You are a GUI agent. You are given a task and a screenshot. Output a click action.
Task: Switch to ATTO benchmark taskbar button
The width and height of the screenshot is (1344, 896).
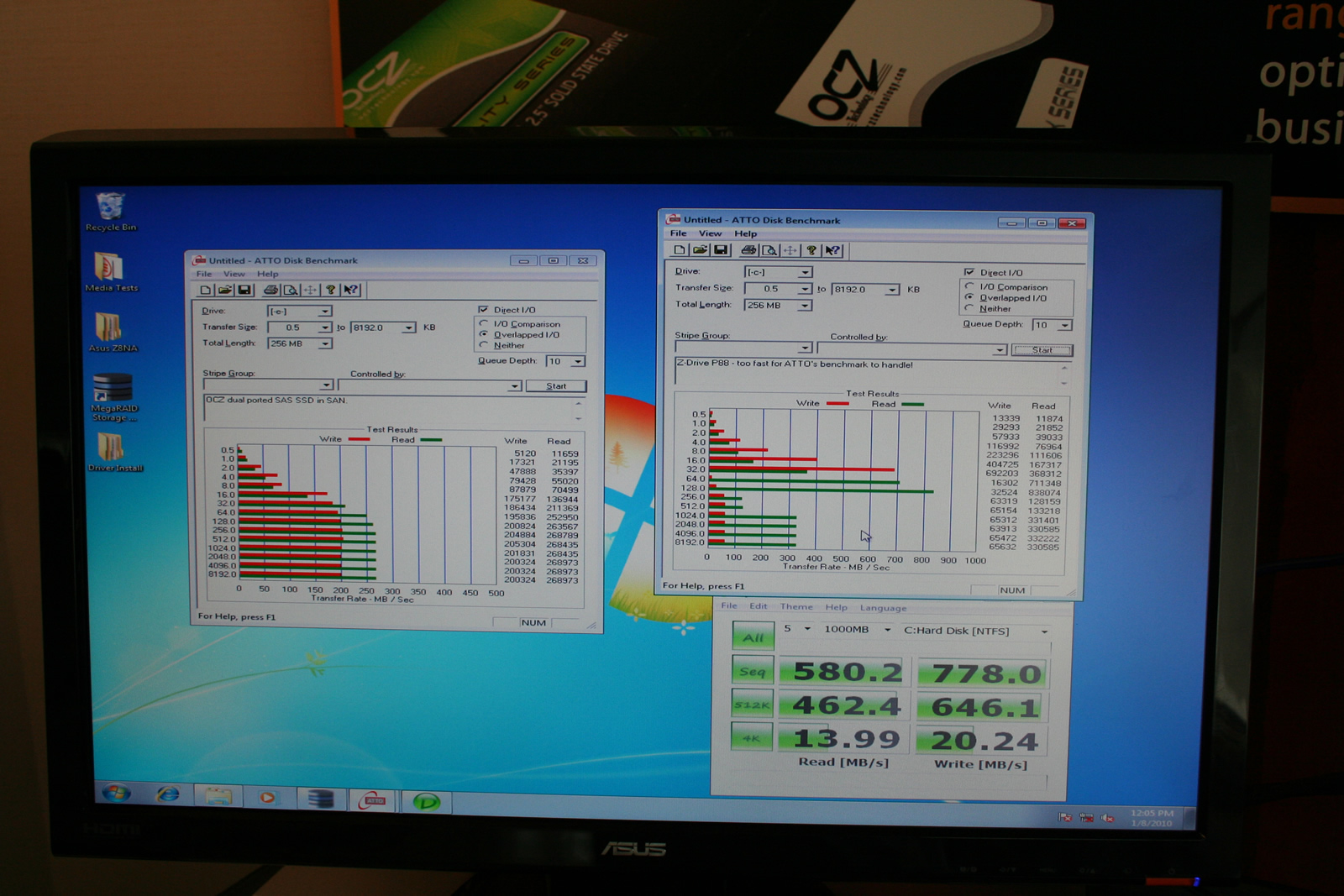coord(373,800)
